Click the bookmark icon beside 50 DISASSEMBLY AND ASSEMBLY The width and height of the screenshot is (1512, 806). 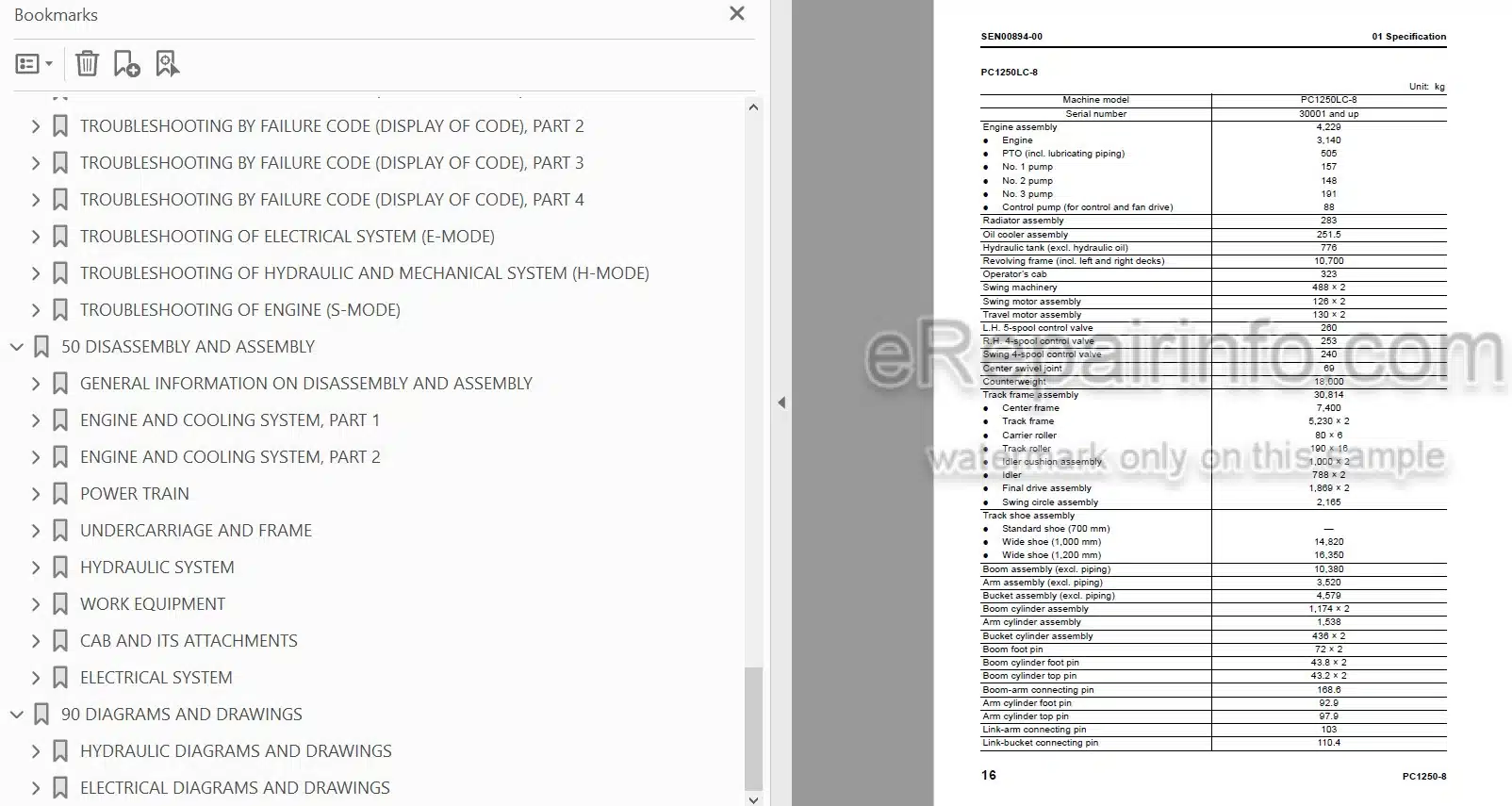point(41,347)
